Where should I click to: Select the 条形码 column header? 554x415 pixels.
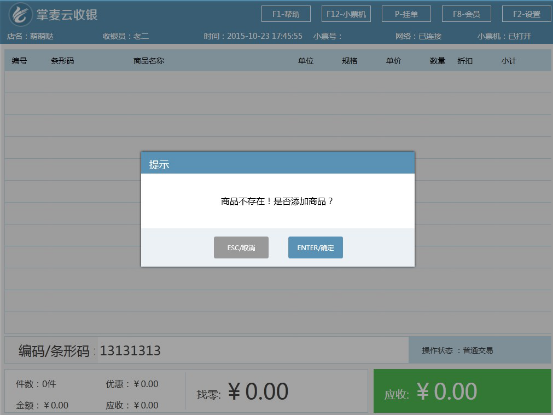[x=63, y=61]
